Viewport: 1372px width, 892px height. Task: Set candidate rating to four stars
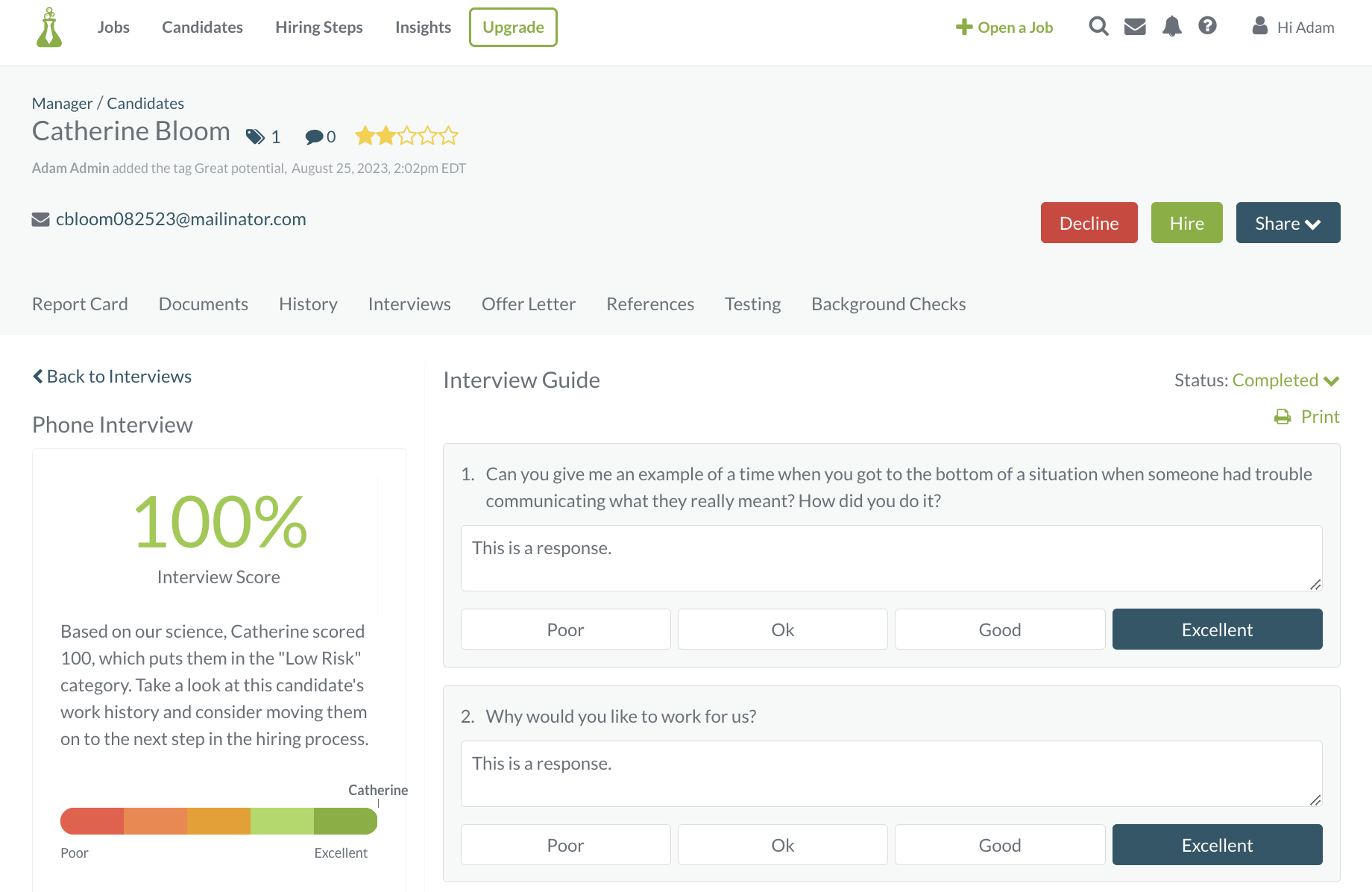(427, 135)
